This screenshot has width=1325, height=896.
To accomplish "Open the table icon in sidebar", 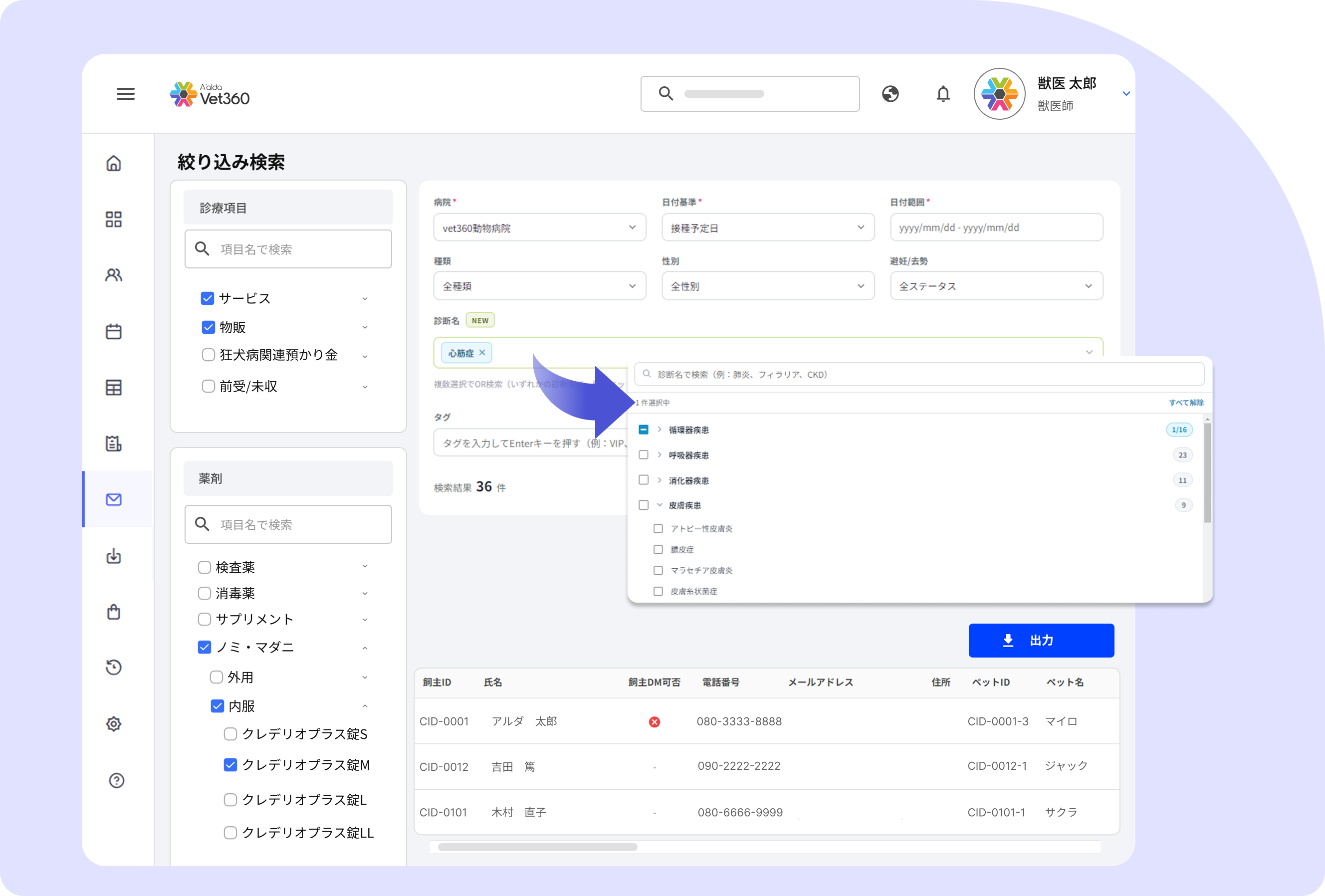I will pos(114,388).
